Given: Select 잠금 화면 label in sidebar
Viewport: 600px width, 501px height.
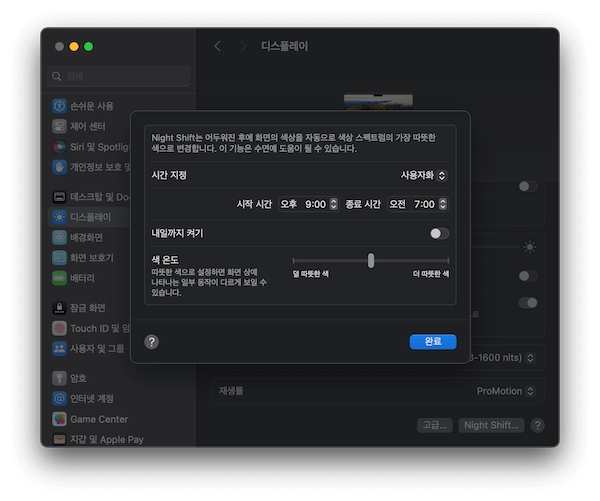Looking at the screenshot, I should [88, 308].
